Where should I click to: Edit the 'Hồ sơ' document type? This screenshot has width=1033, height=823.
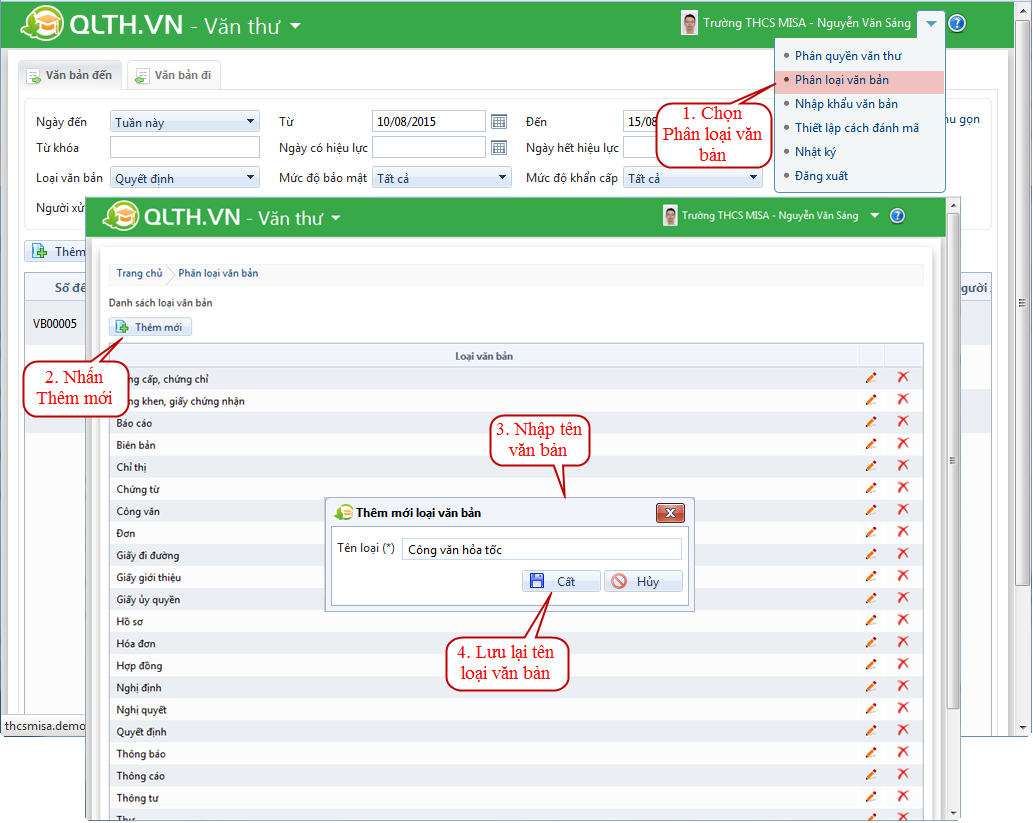click(871, 620)
